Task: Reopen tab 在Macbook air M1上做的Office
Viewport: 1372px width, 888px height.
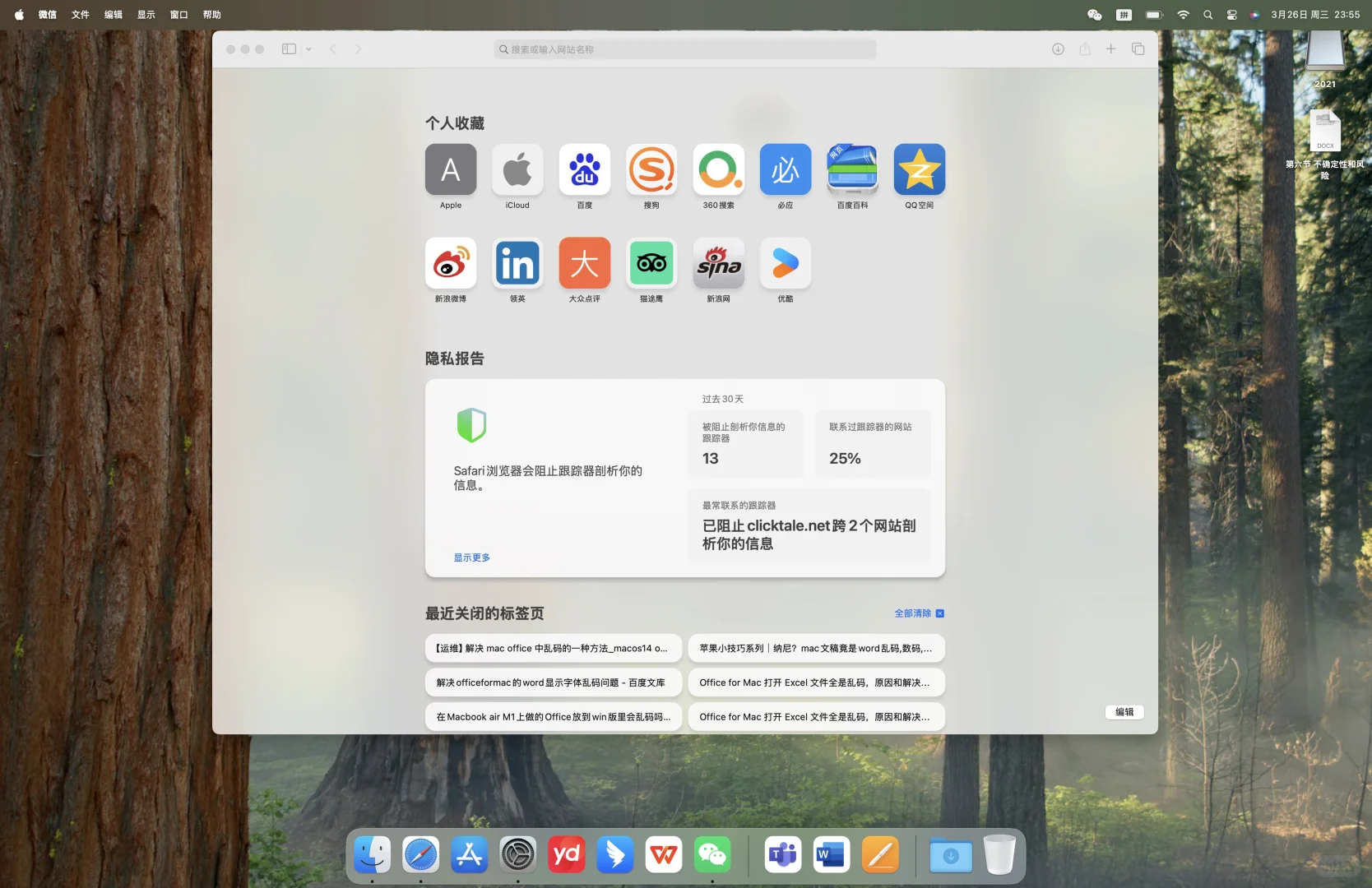Action: click(554, 717)
